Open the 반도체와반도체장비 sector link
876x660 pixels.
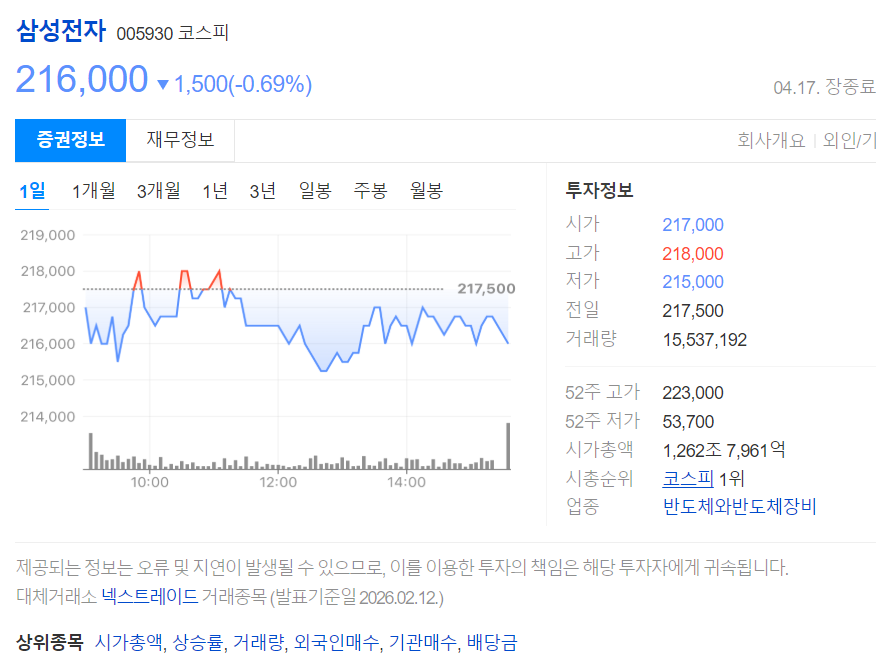pos(739,507)
